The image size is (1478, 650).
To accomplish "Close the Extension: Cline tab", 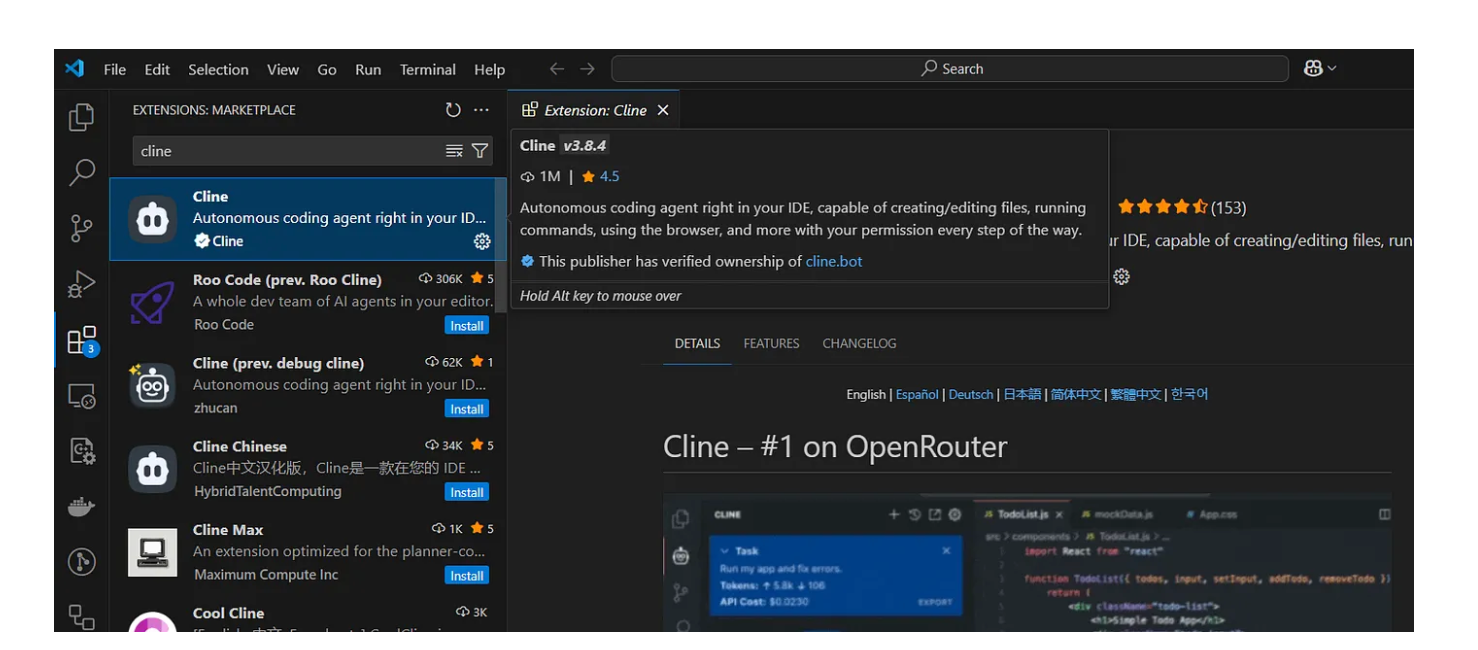I will tap(663, 110).
